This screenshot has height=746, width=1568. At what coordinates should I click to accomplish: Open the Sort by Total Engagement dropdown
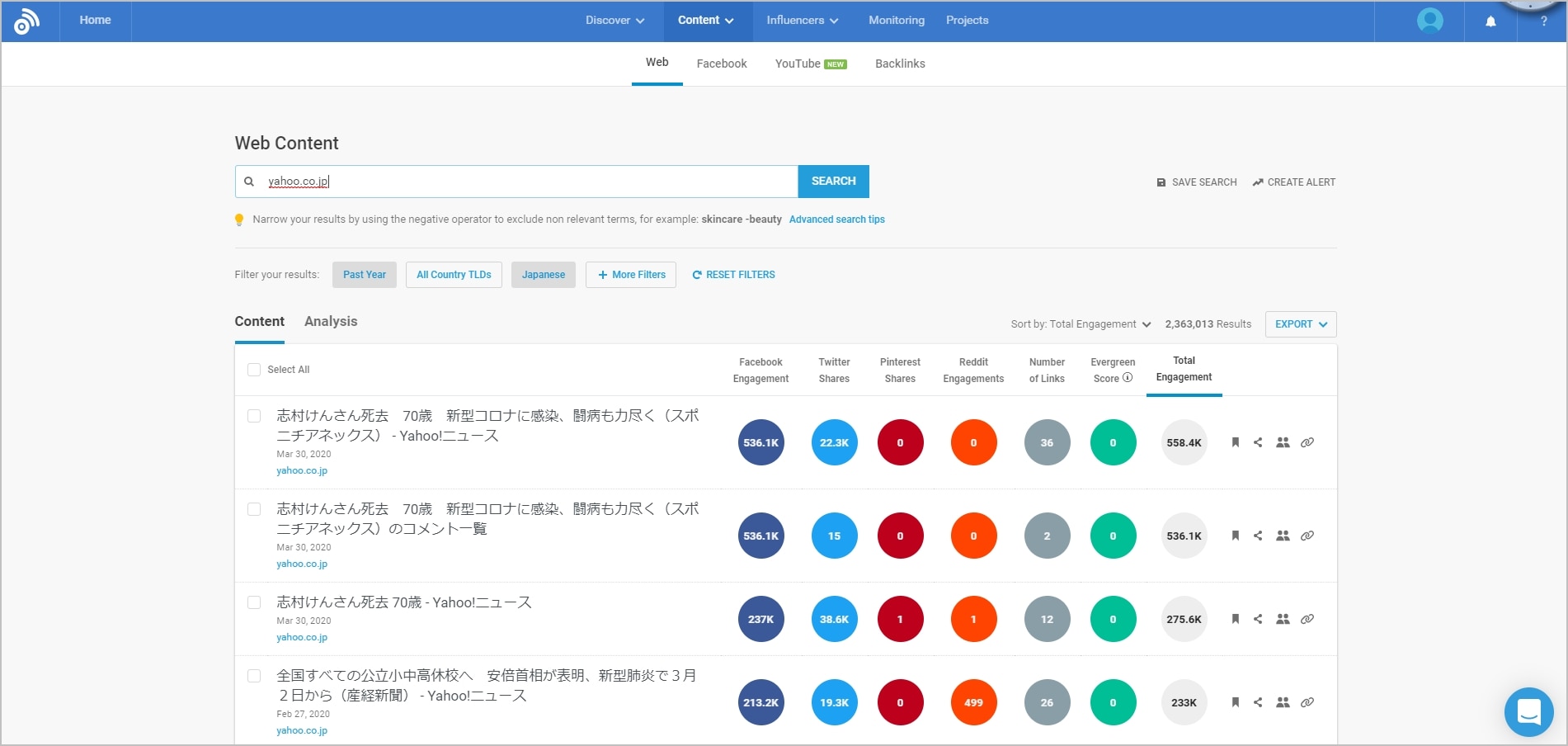coord(1081,324)
